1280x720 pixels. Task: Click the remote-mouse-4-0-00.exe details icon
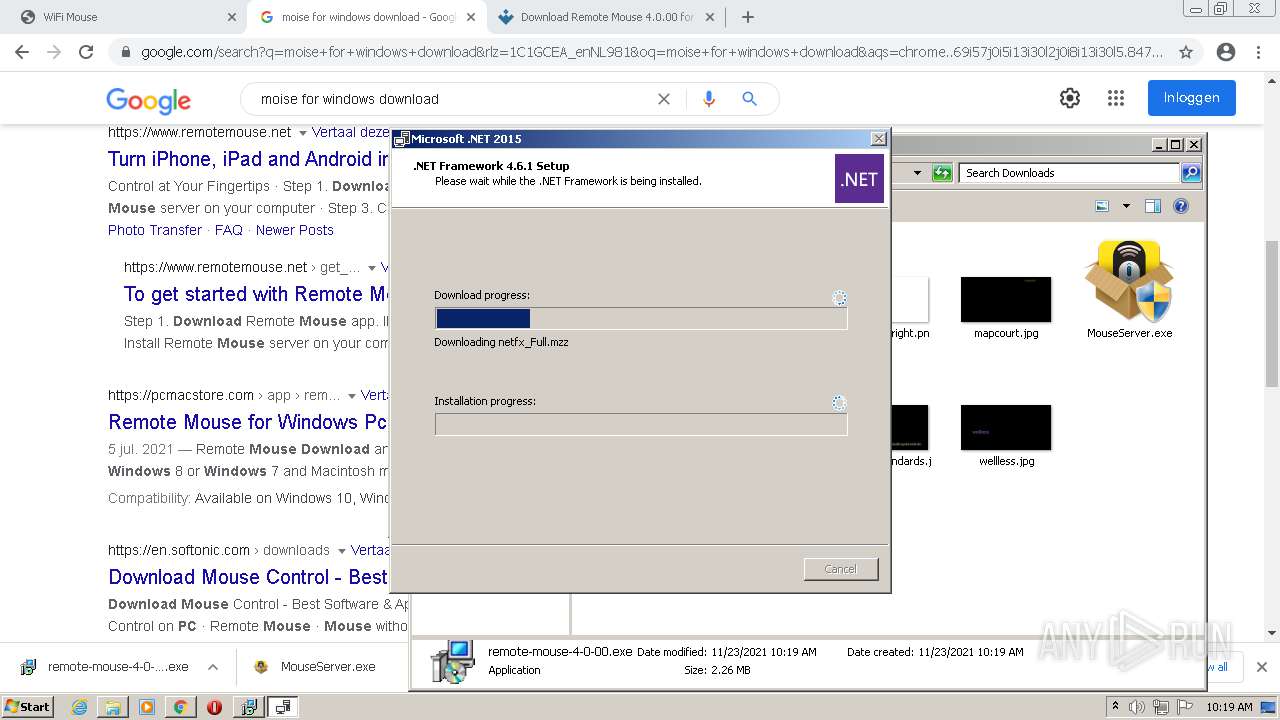click(452, 661)
